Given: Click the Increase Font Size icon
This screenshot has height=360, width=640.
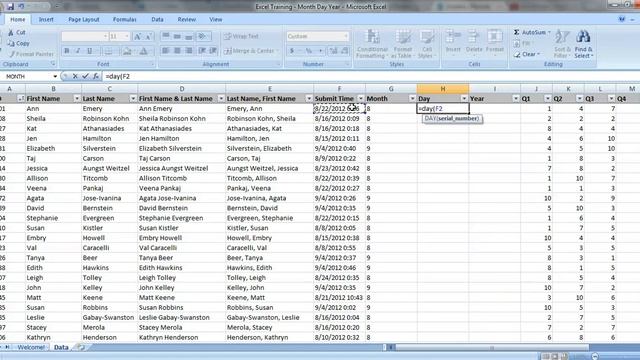Looking at the screenshot, I should [x=138, y=37].
